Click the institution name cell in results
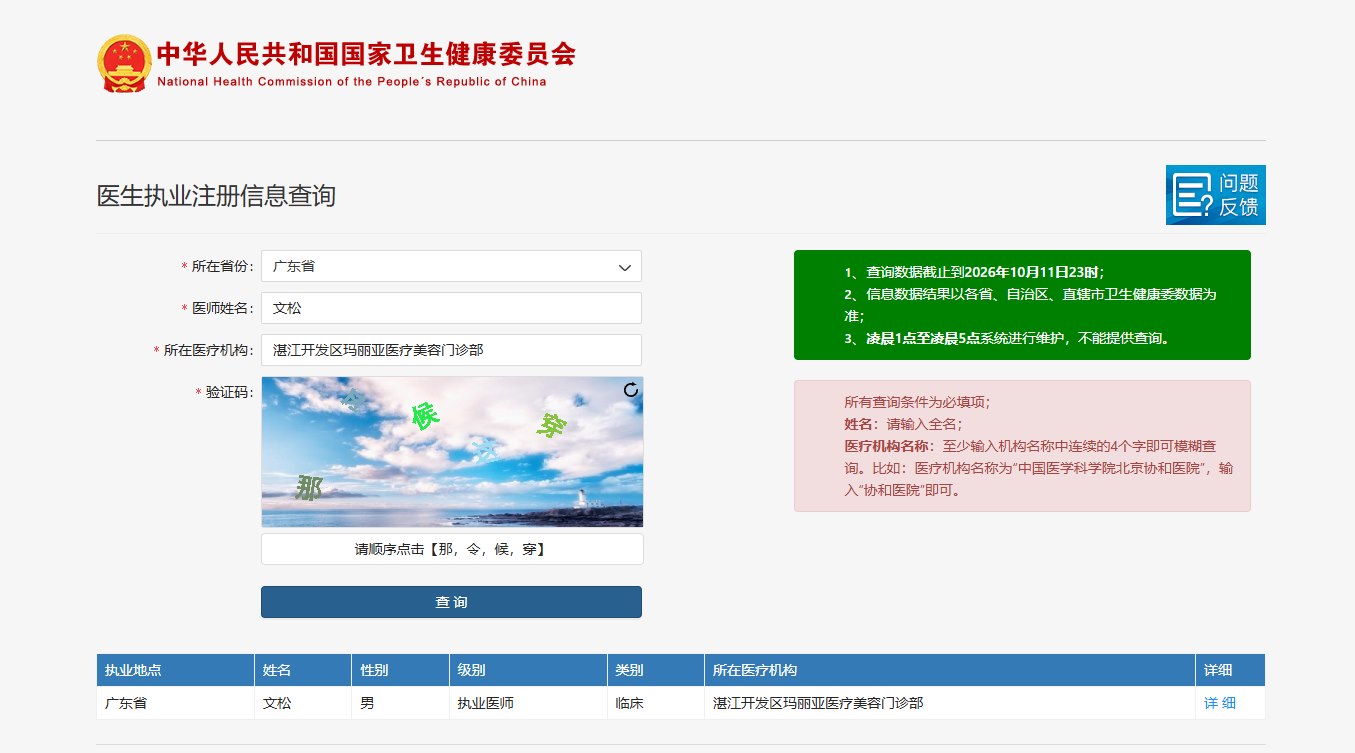The width and height of the screenshot is (1355, 753). coord(950,703)
